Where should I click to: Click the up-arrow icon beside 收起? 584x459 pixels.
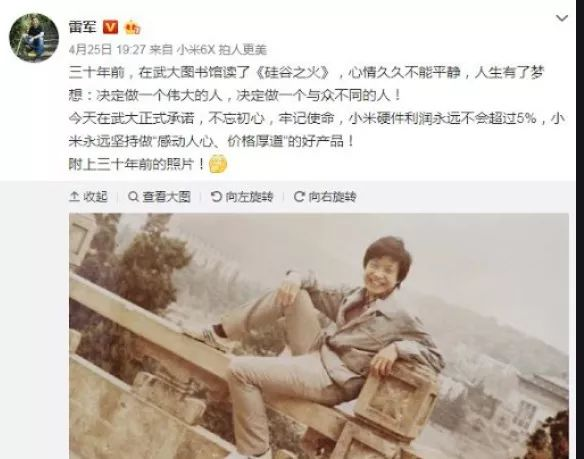click(x=74, y=196)
